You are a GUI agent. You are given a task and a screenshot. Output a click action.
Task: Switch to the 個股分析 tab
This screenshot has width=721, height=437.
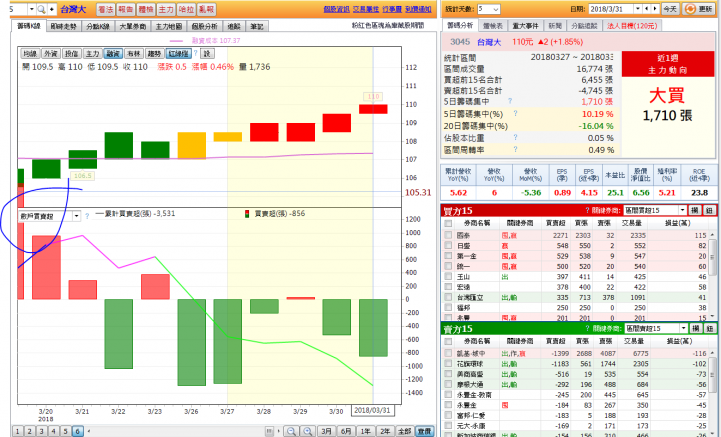204,26
